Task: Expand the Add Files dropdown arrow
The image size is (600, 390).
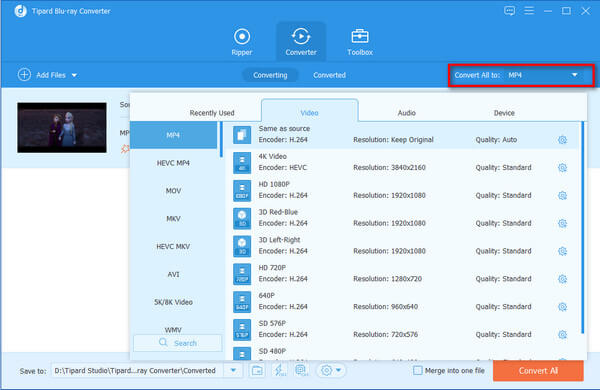Action: pyautogui.click(x=74, y=75)
